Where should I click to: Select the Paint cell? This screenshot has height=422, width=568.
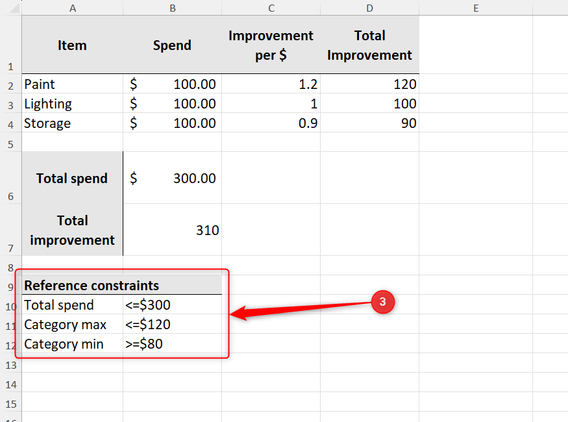pyautogui.click(x=72, y=84)
